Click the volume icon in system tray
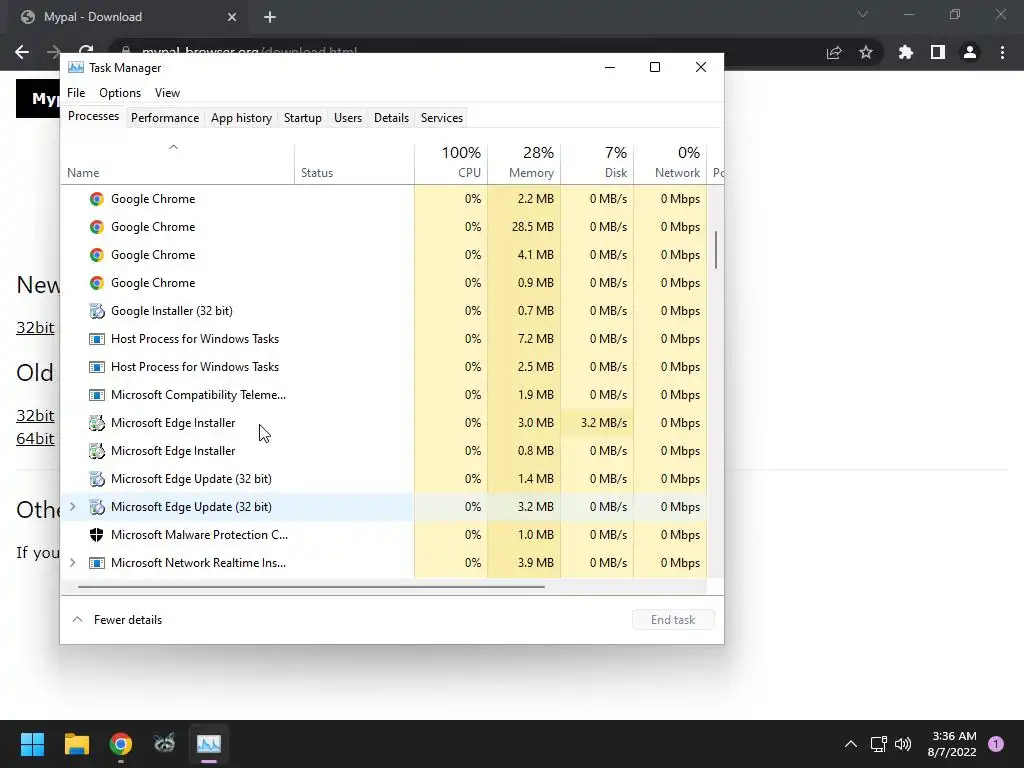1024x768 pixels. point(903,744)
